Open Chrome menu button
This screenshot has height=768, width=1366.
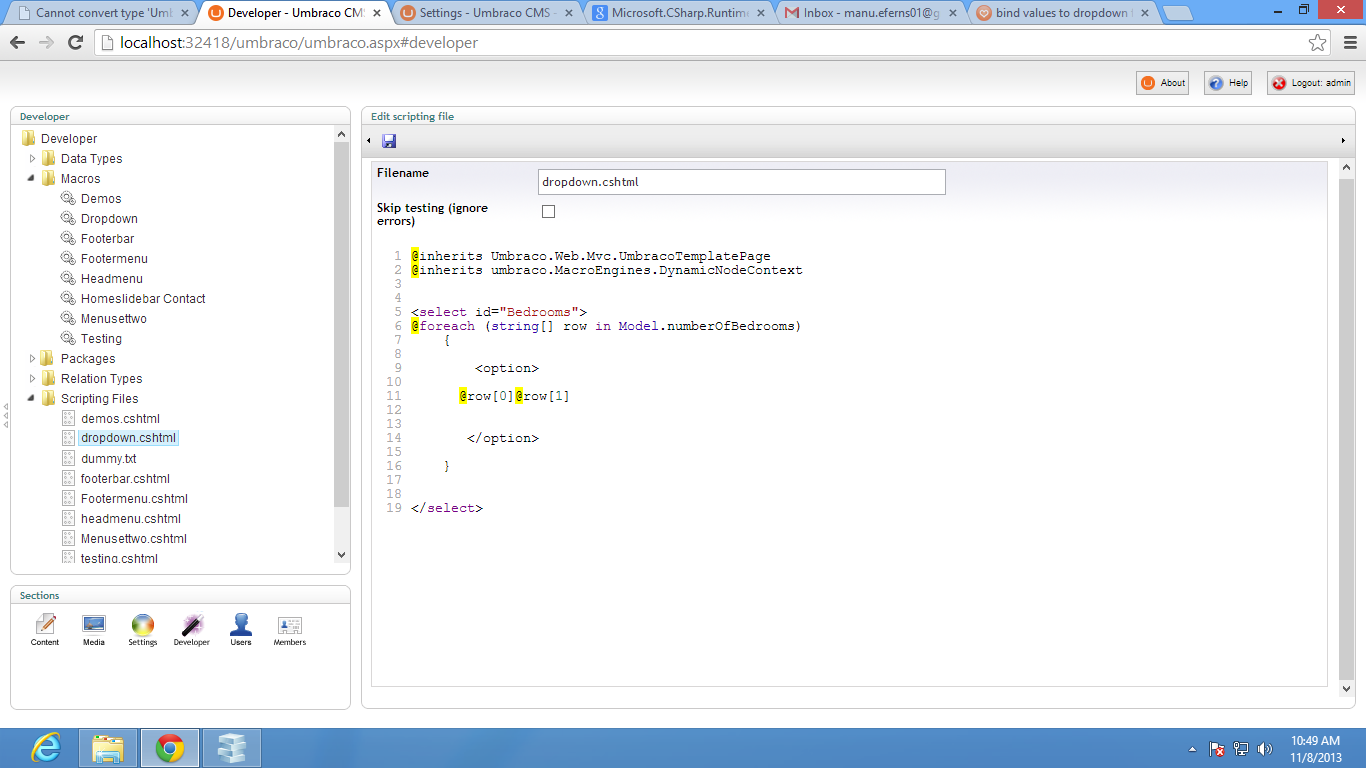pos(1348,43)
